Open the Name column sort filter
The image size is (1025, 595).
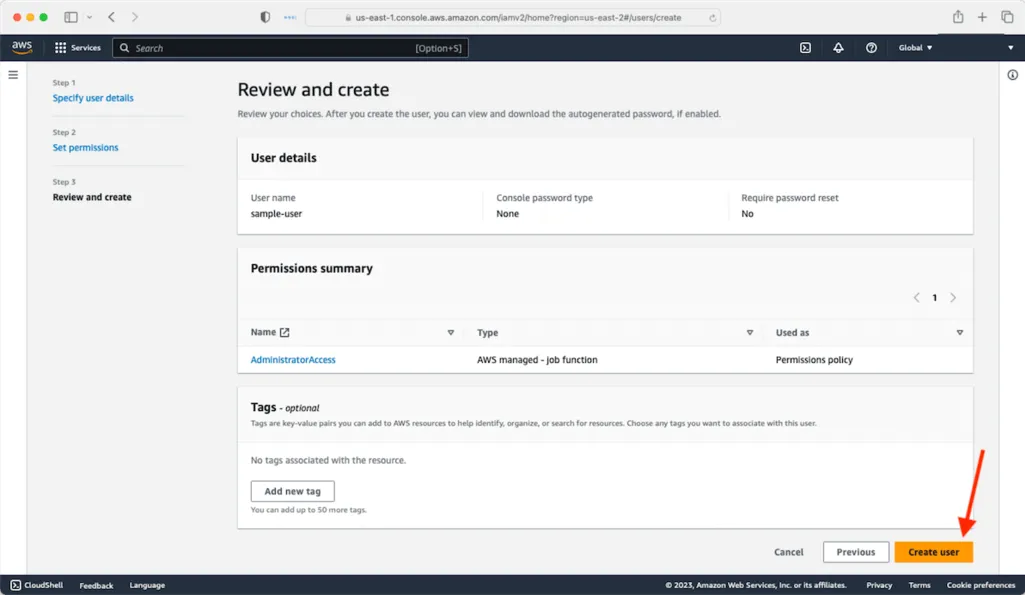451,332
